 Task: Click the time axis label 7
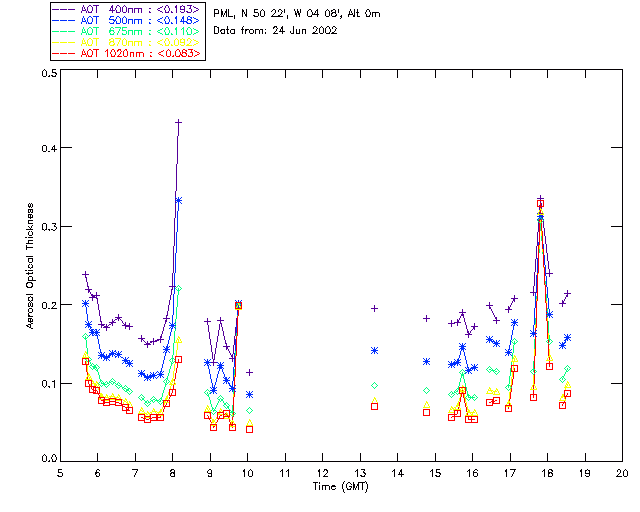(x=135, y=473)
